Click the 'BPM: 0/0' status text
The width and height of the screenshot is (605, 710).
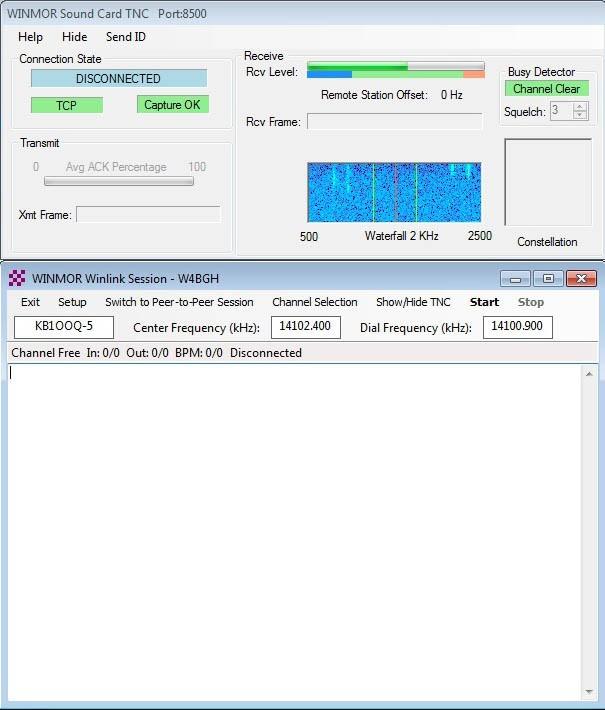tap(199, 353)
